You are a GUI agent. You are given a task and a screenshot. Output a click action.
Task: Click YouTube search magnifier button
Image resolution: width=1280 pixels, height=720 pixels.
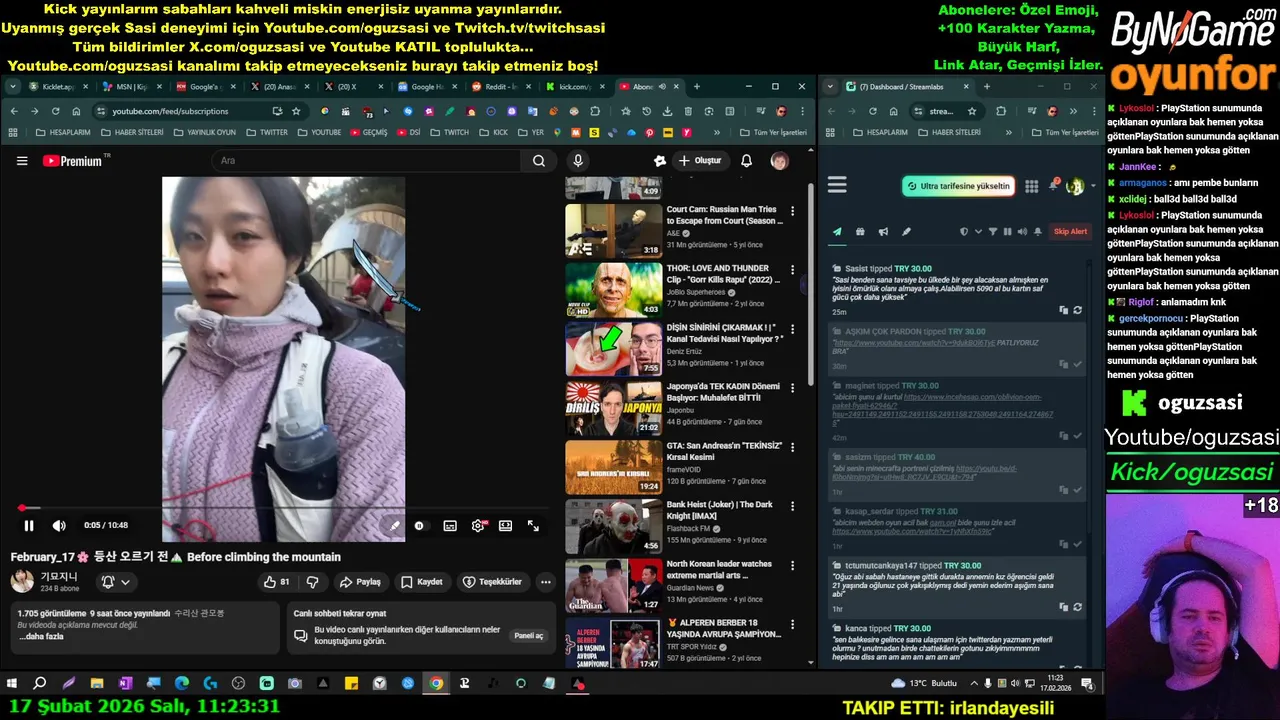pyautogui.click(x=539, y=161)
